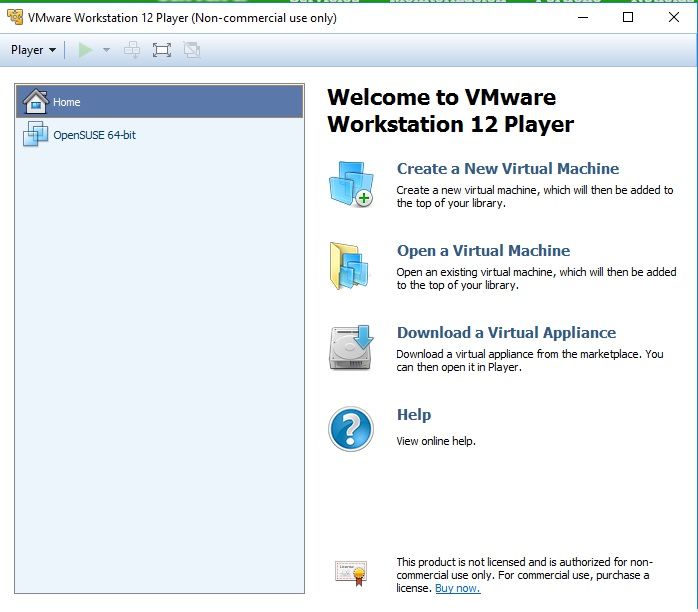This screenshot has height=612, width=698.
Task: Click the Download a Virtual Appliance disk icon
Action: coord(350,348)
